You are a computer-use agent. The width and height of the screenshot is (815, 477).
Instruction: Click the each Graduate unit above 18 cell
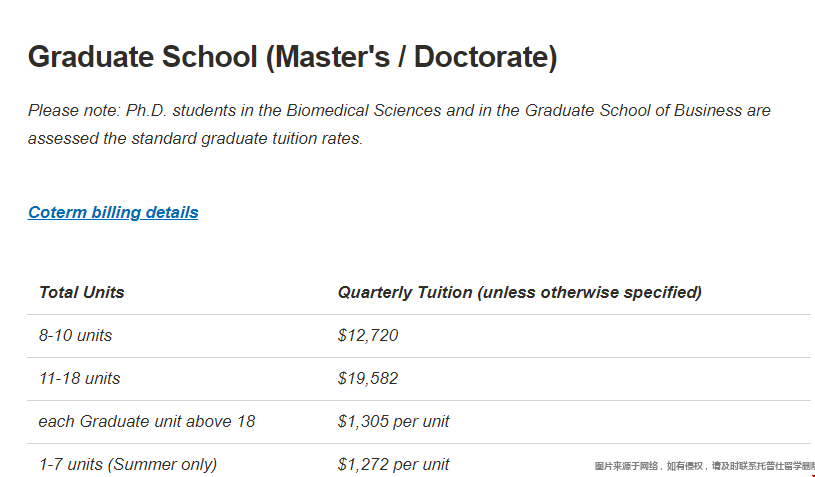(x=147, y=421)
